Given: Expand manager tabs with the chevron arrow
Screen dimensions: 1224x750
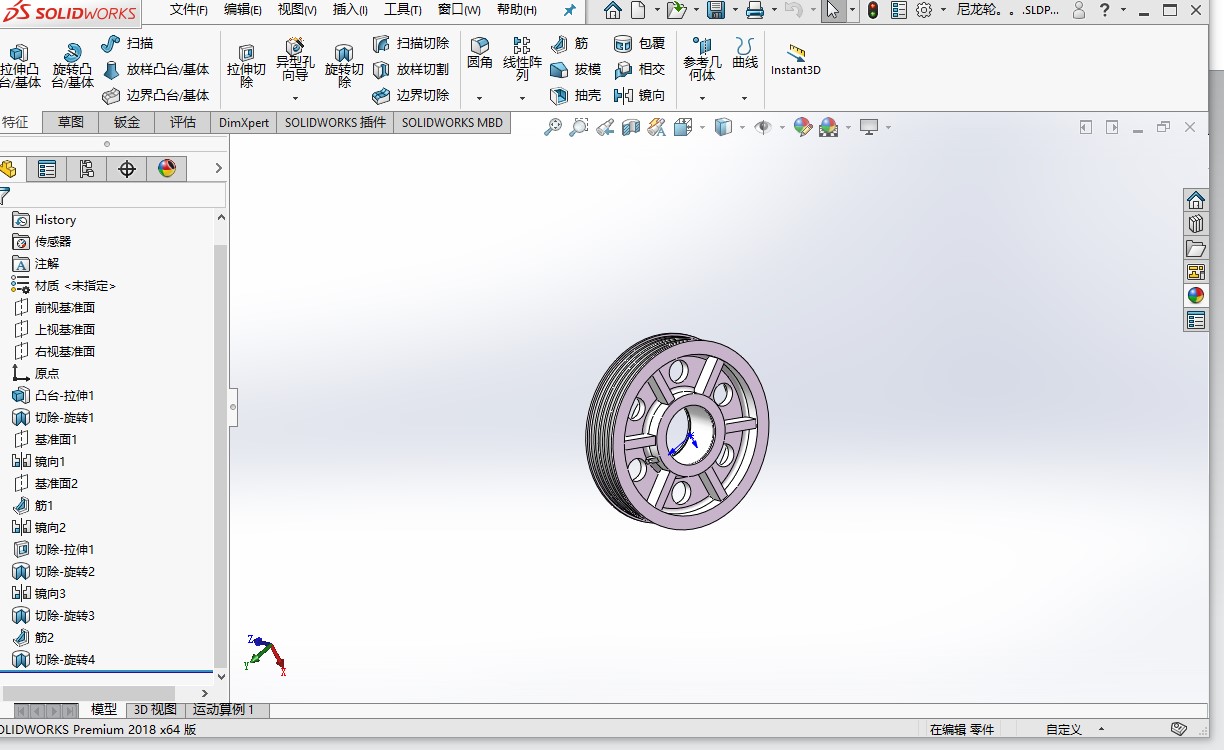Looking at the screenshot, I should [x=217, y=169].
